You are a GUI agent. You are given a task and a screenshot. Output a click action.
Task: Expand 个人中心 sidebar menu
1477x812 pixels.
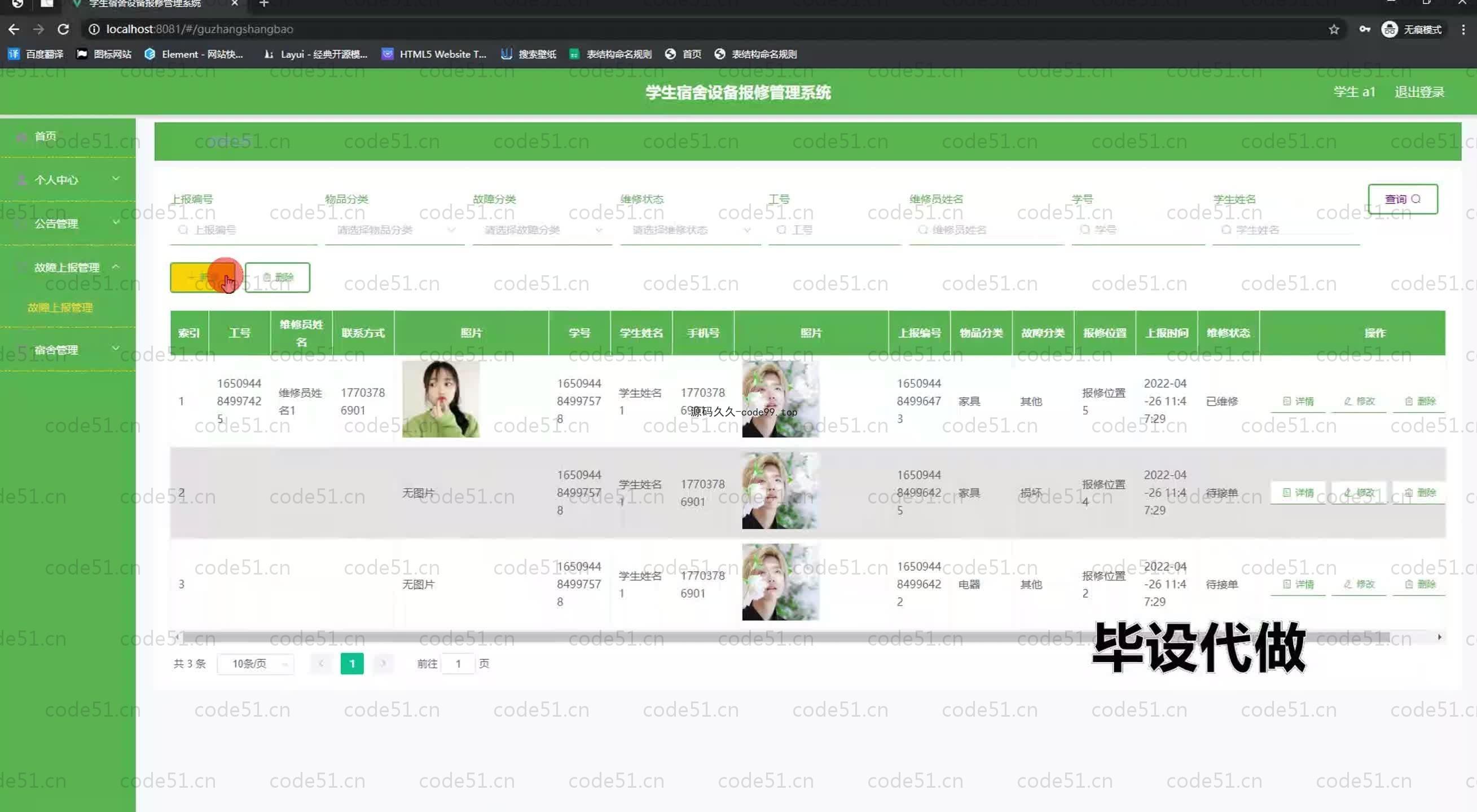(68, 180)
